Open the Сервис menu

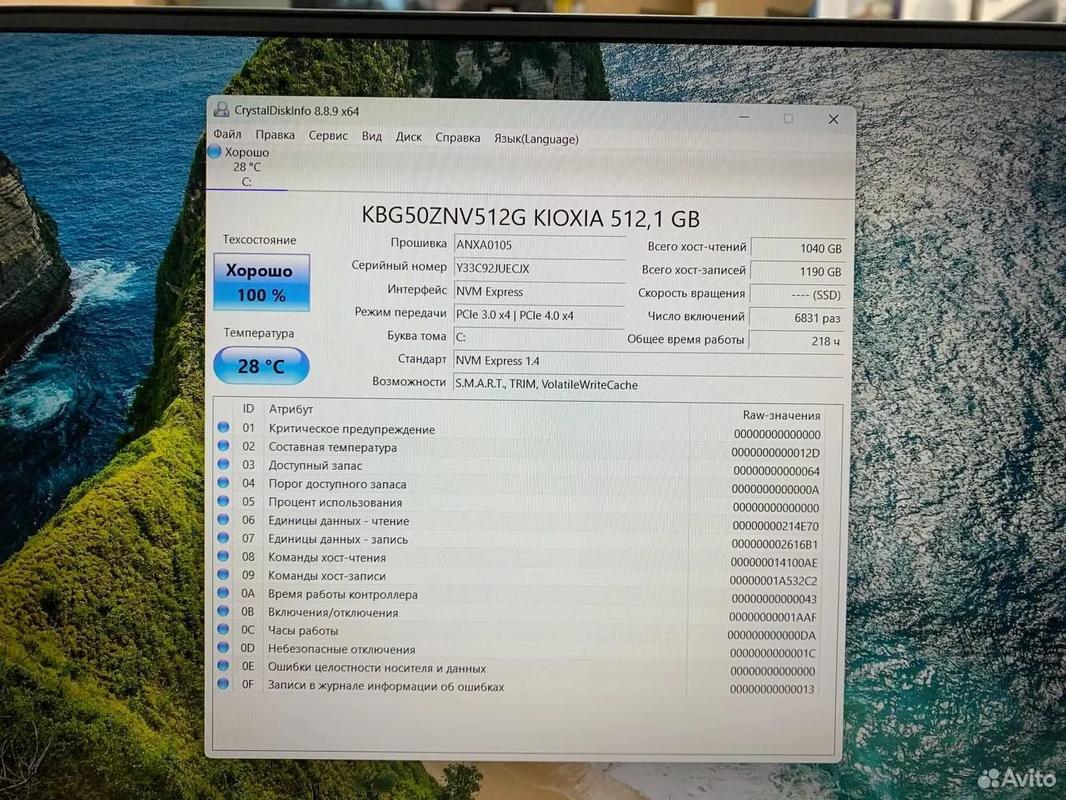click(x=328, y=136)
